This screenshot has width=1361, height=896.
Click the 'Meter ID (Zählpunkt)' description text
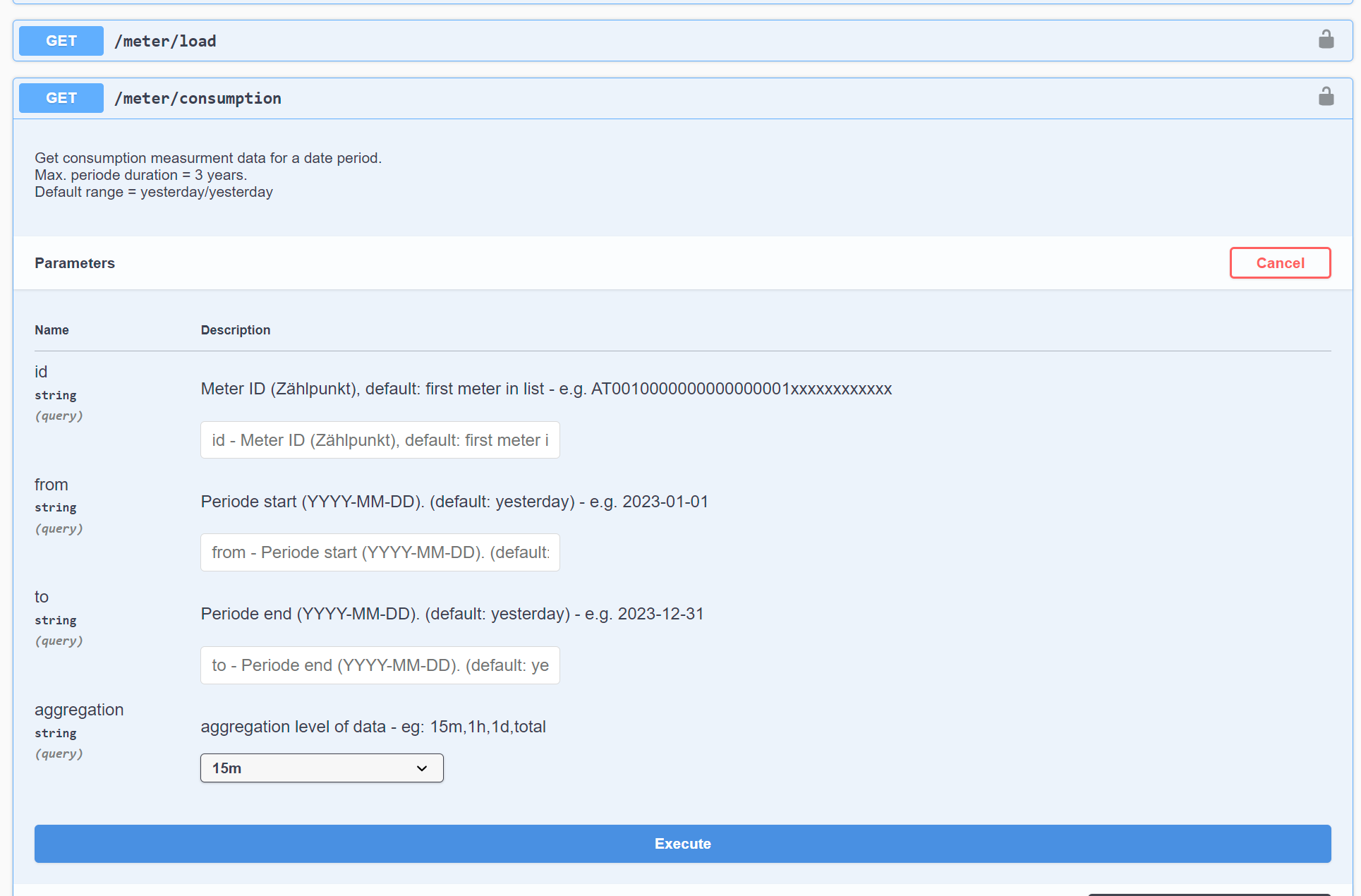pyautogui.click(x=545, y=389)
